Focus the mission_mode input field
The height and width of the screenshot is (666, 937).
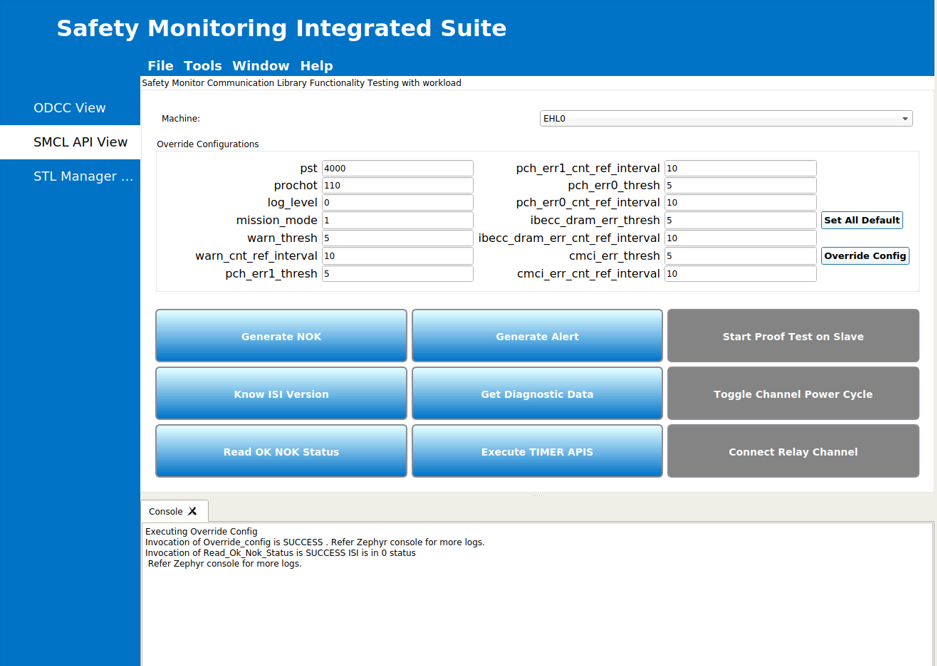(x=397, y=220)
